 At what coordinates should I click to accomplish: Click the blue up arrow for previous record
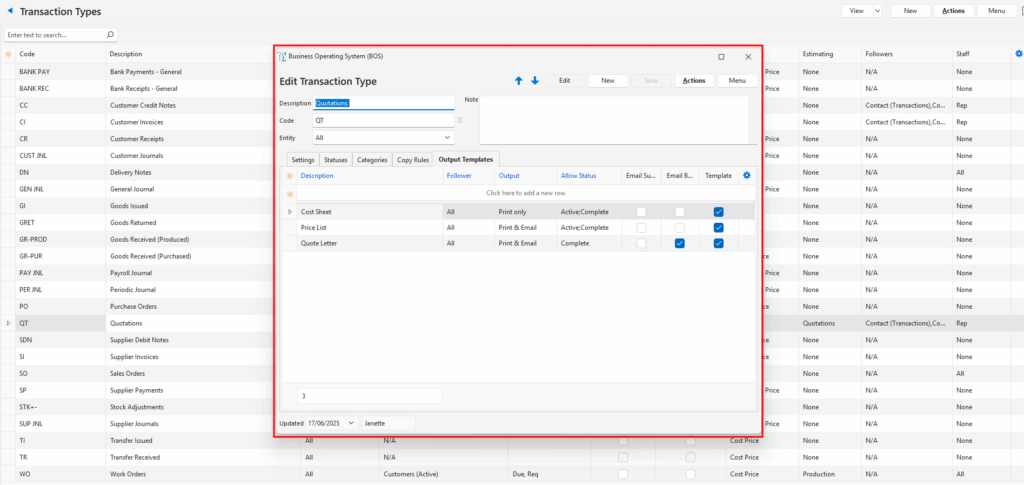pyautogui.click(x=518, y=81)
